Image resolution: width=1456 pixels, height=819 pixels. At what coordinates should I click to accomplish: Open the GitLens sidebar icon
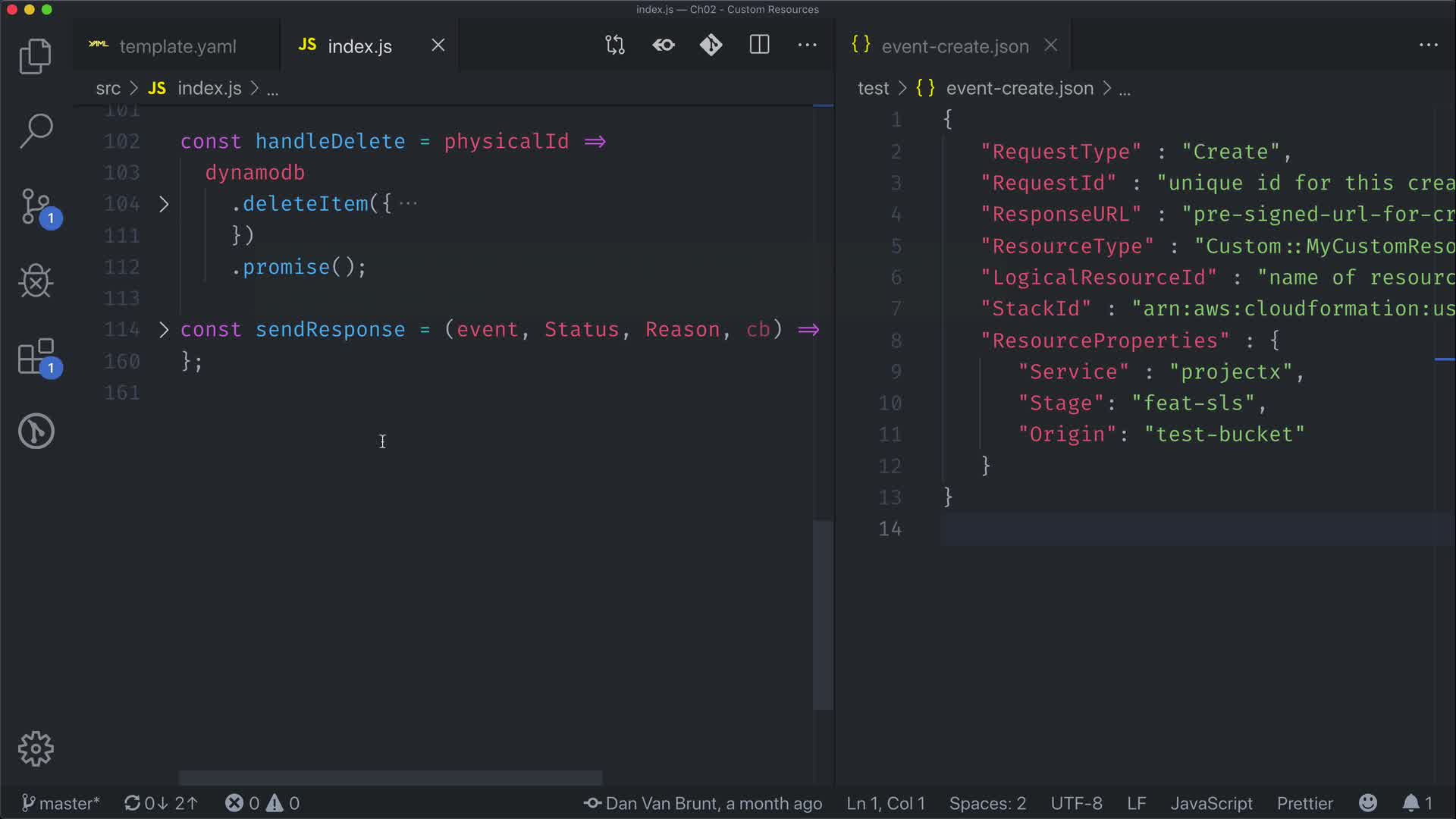point(36,431)
